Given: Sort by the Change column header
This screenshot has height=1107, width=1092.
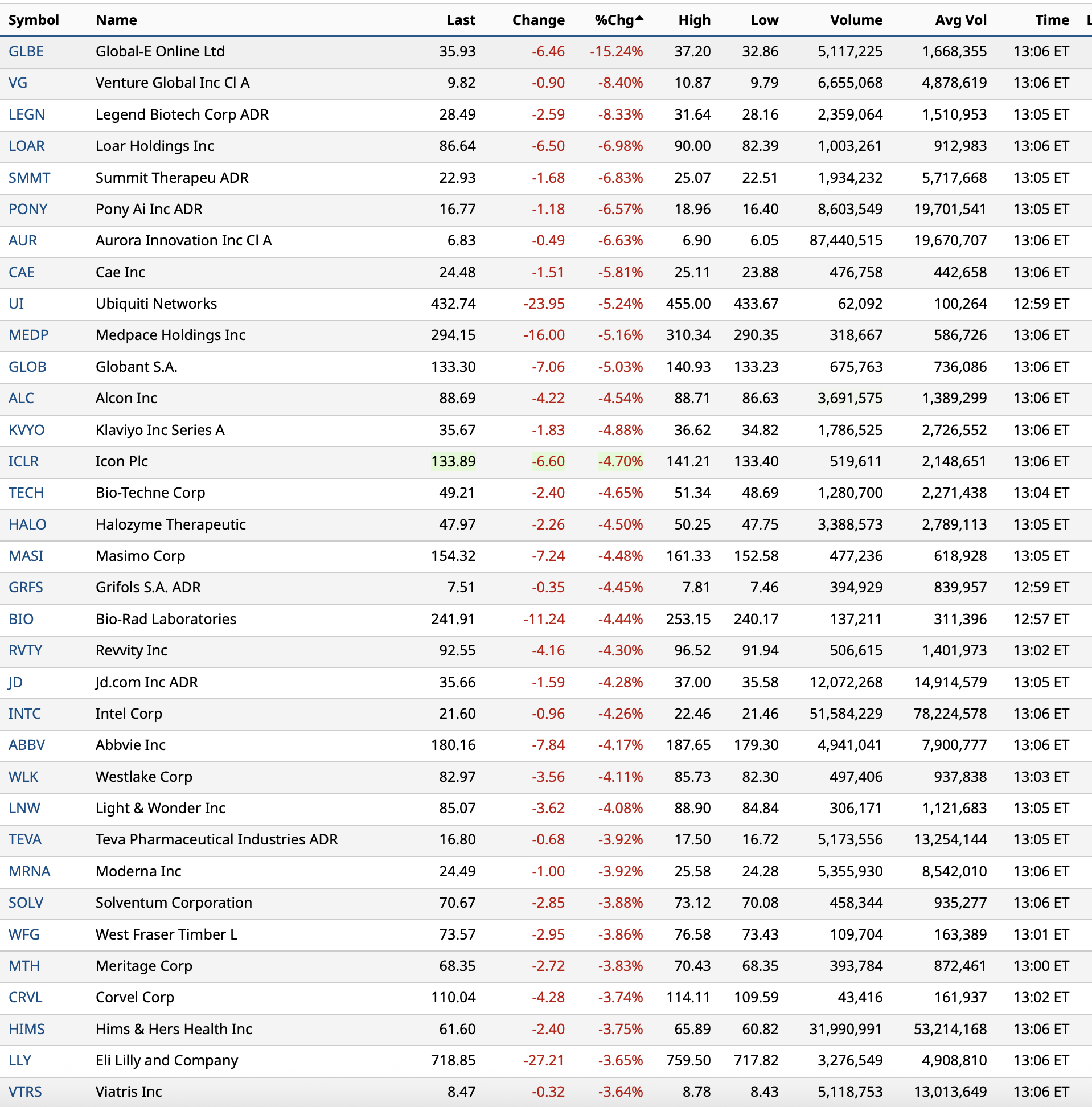Looking at the screenshot, I should click(538, 20).
